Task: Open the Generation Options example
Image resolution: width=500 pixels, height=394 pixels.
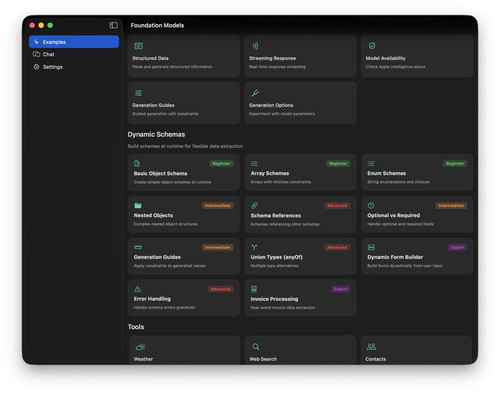Action: pos(300,103)
